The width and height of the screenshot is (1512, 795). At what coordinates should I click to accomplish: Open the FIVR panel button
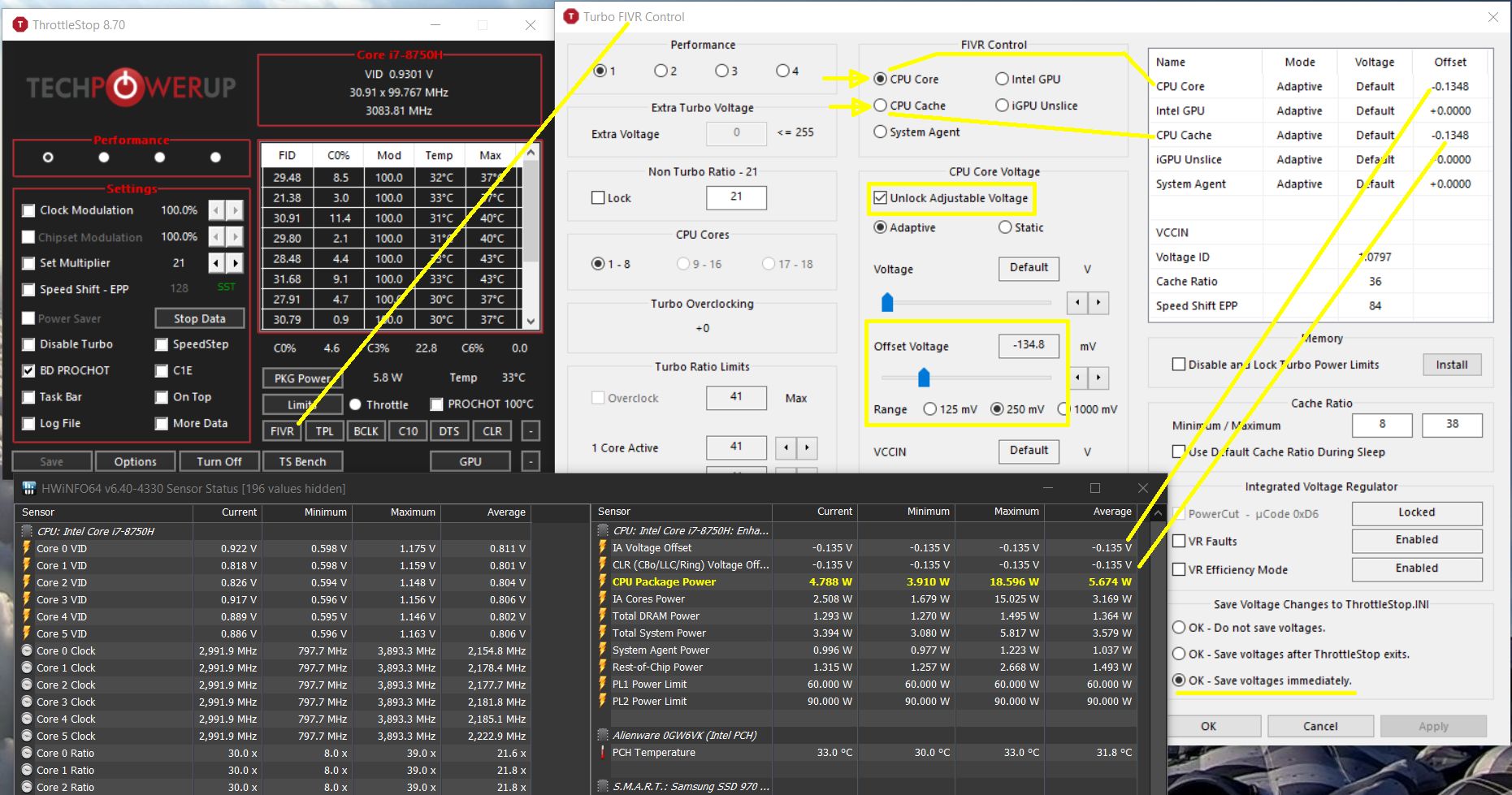(282, 431)
